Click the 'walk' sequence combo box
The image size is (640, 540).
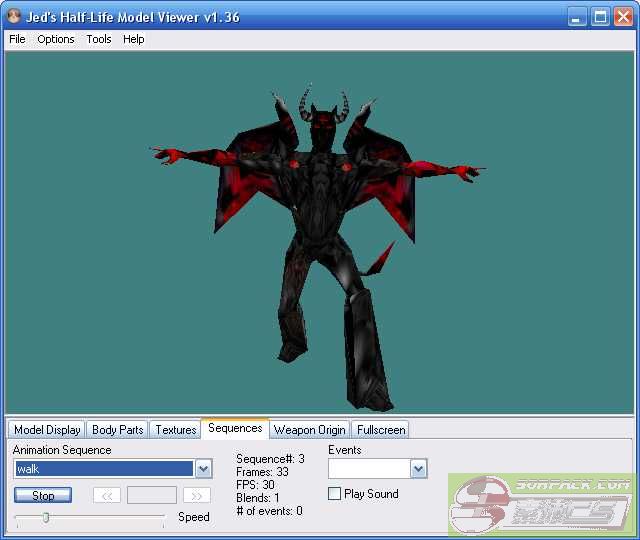tap(103, 469)
